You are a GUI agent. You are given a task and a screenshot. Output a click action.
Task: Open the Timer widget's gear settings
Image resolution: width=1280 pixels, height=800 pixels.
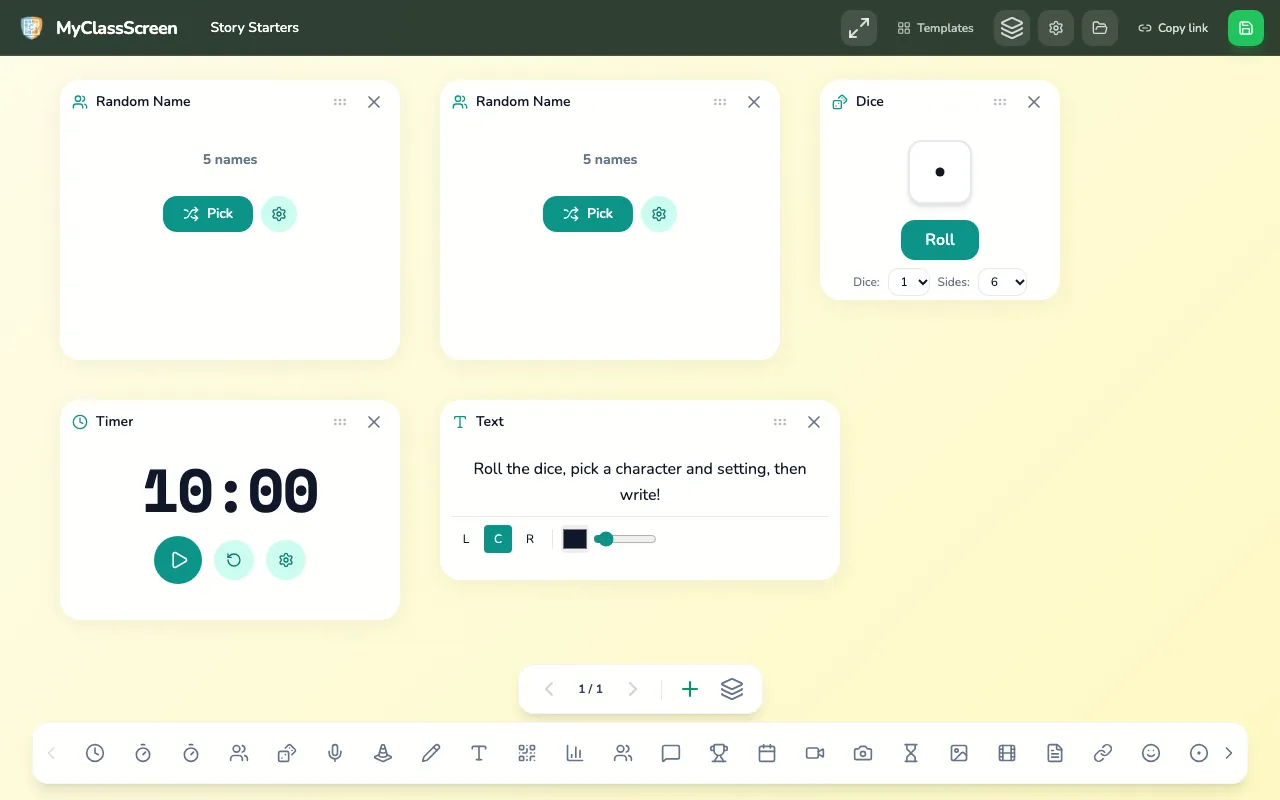pyautogui.click(x=286, y=560)
